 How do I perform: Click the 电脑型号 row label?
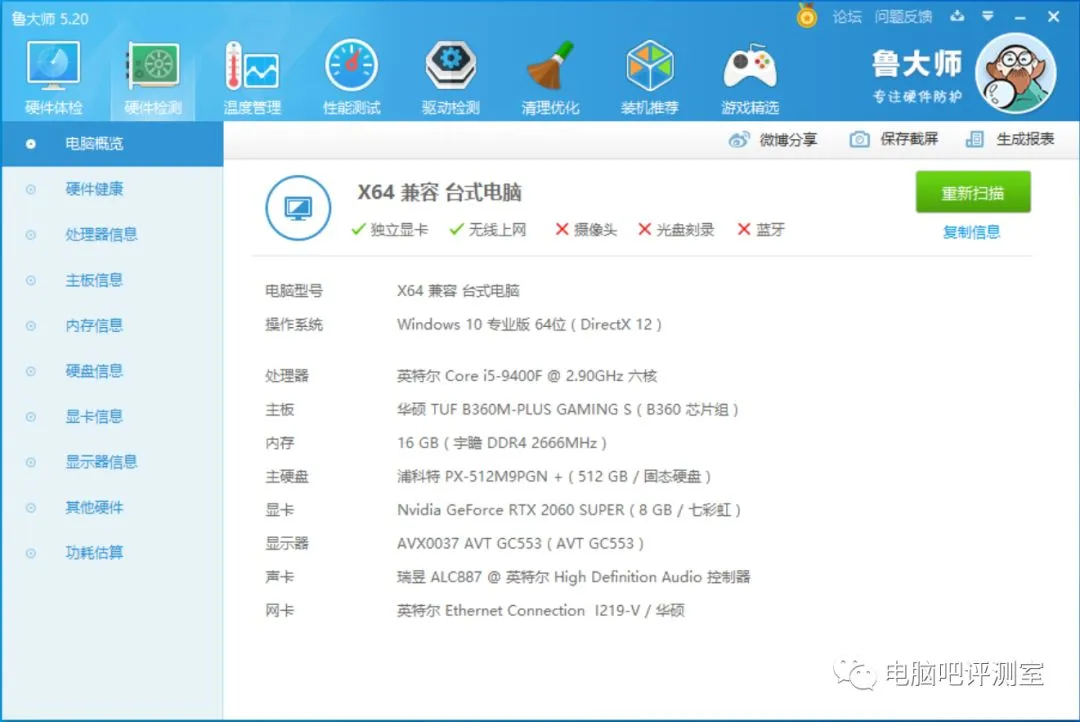pyautogui.click(x=294, y=291)
